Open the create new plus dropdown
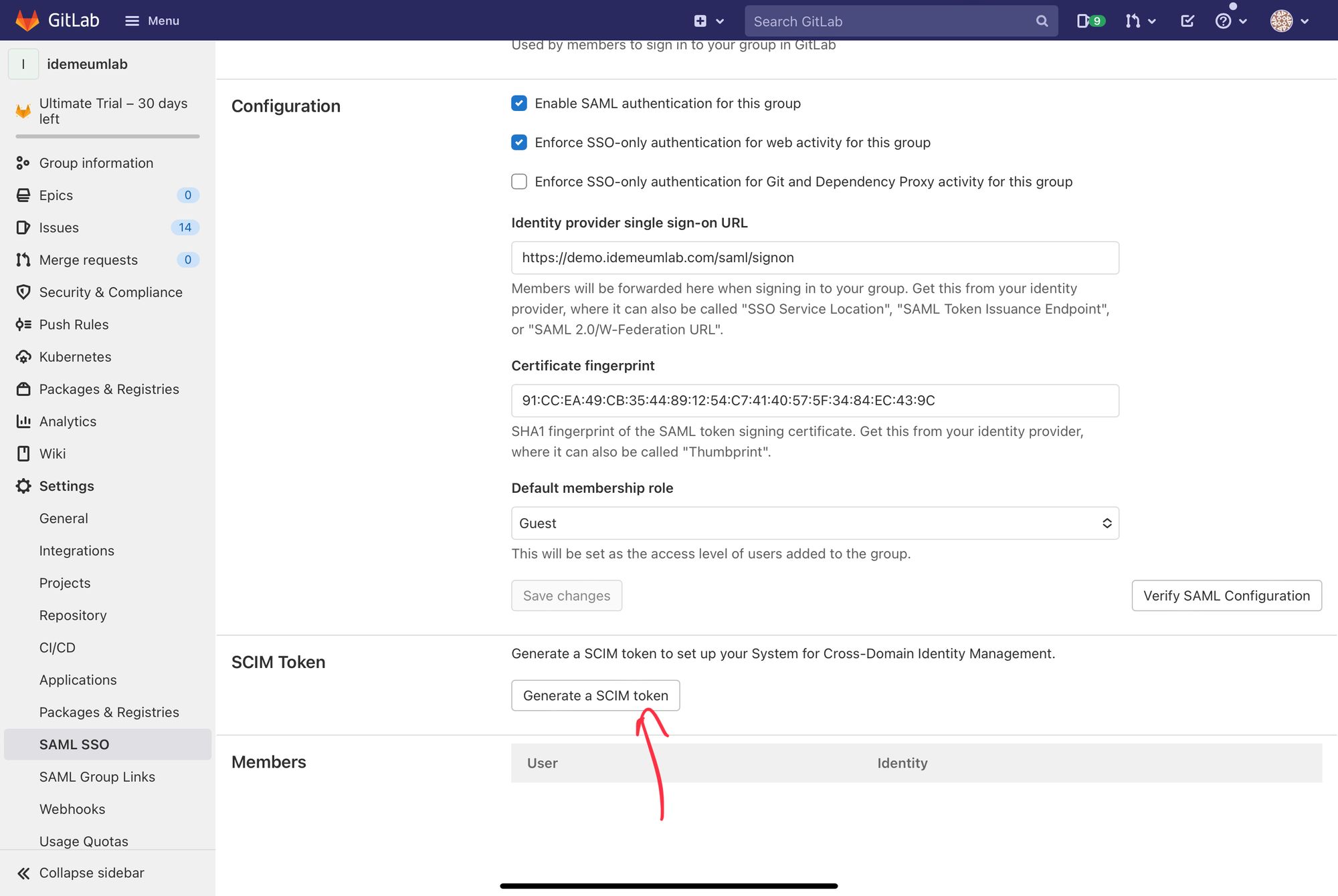This screenshot has width=1338, height=896. click(x=708, y=21)
